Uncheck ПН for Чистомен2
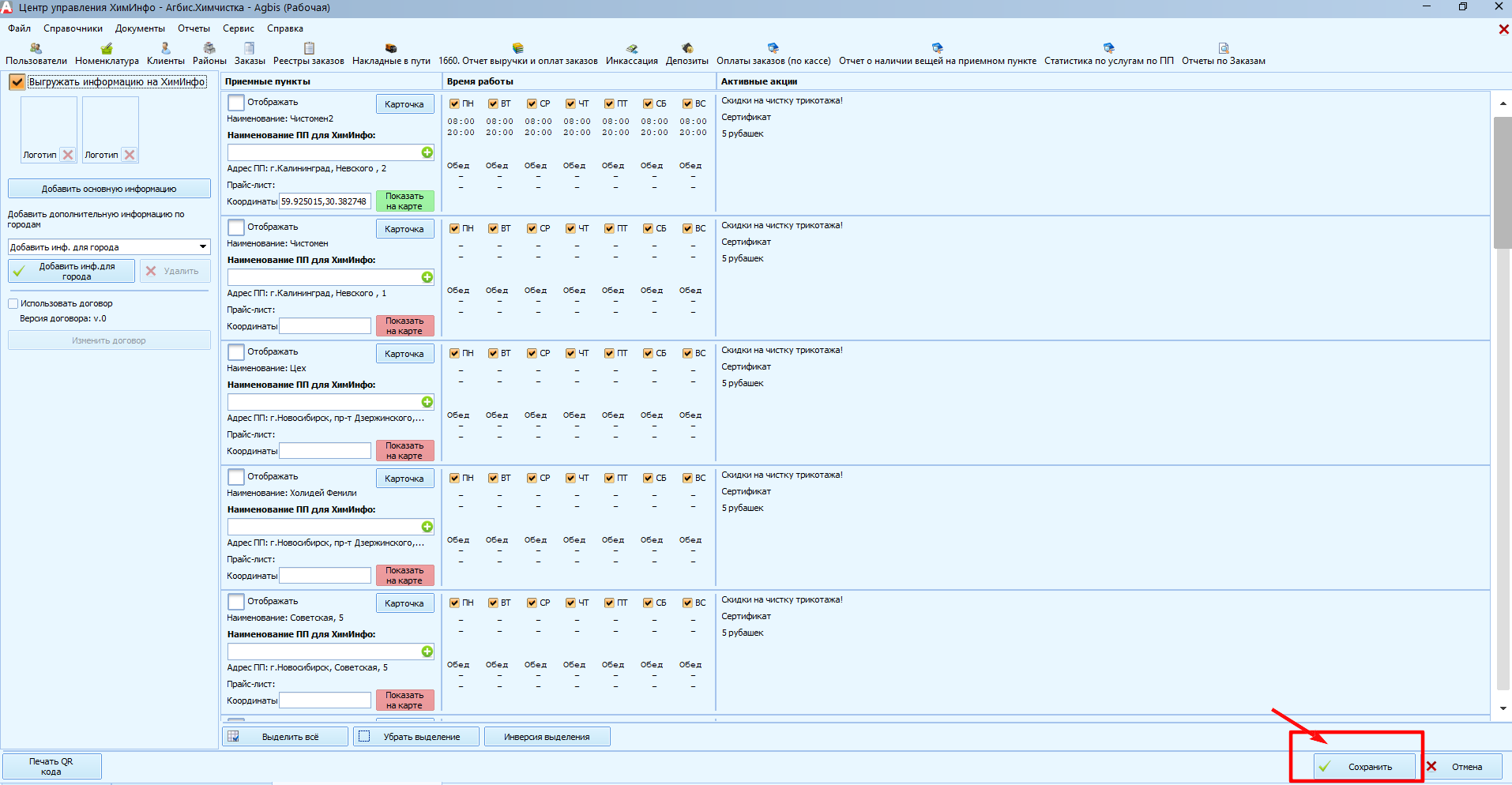The height and width of the screenshot is (785, 1512). pyautogui.click(x=454, y=104)
